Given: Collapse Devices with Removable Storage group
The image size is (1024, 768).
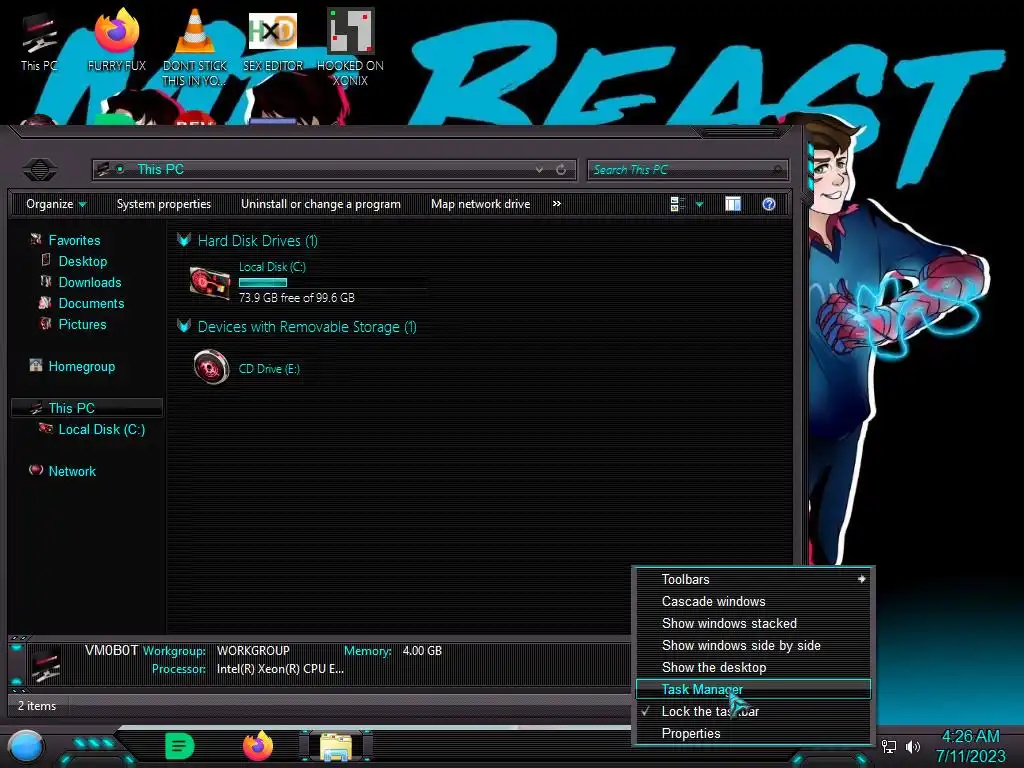Looking at the screenshot, I should [184, 326].
